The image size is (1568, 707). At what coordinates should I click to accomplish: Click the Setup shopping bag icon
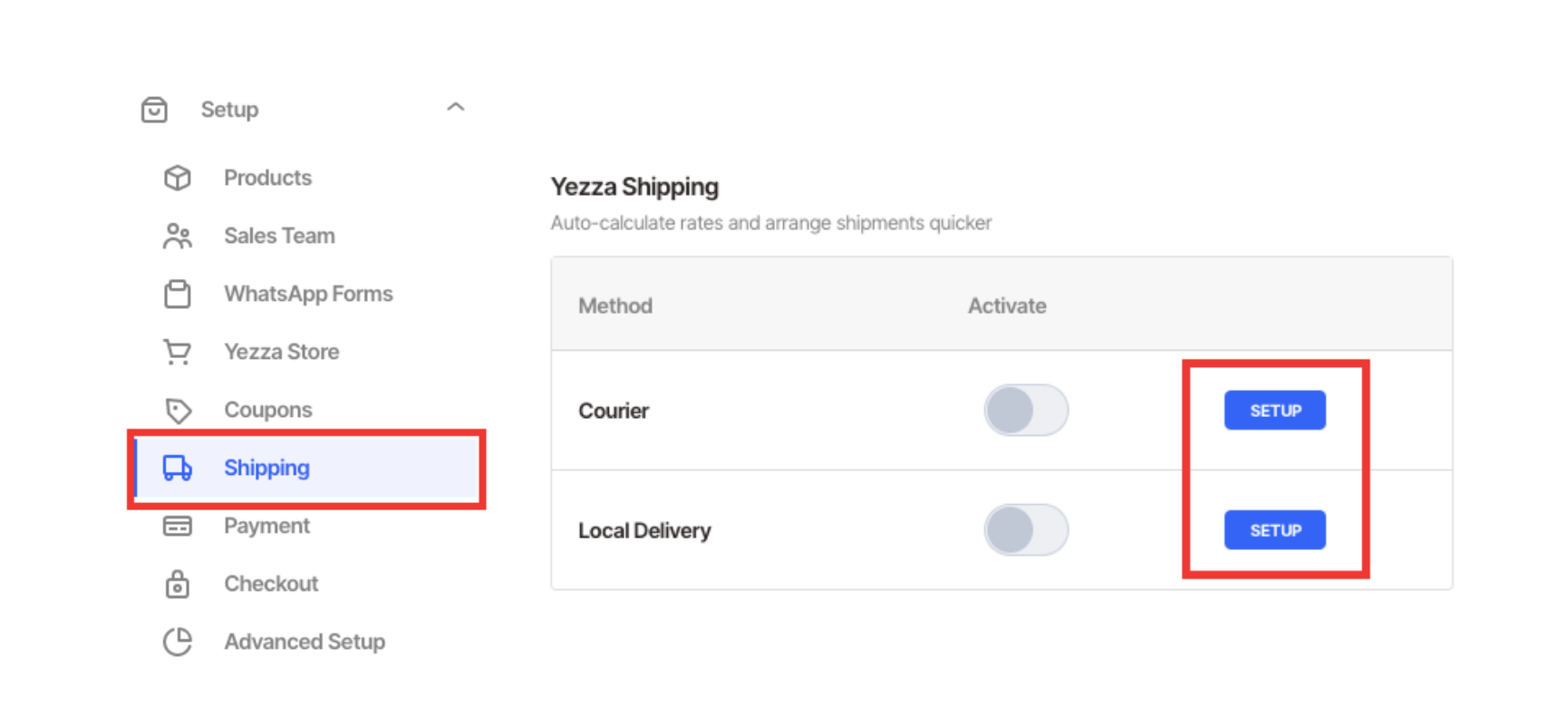154,110
